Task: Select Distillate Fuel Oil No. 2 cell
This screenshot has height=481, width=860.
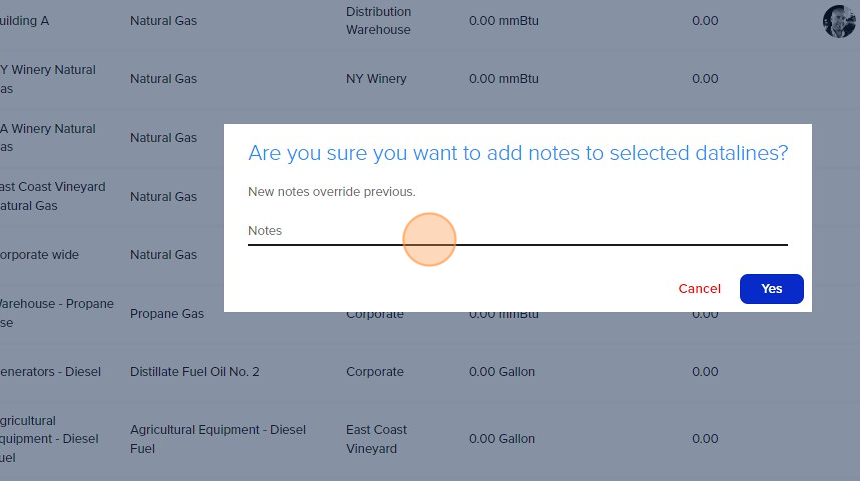Action: [x=195, y=371]
